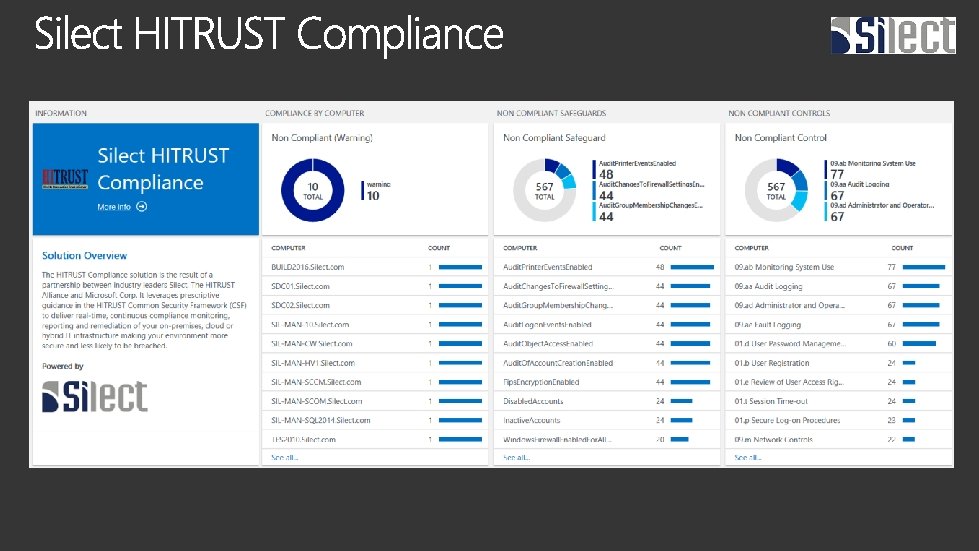979x551 pixels.
Task: Click the Non Compliant (Warning) donut chart
Action: [x=313, y=190]
